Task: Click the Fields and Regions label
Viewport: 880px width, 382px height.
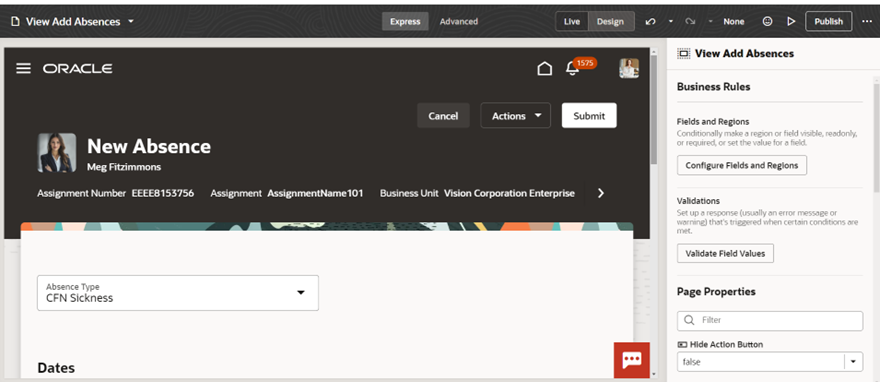Action: (713, 122)
